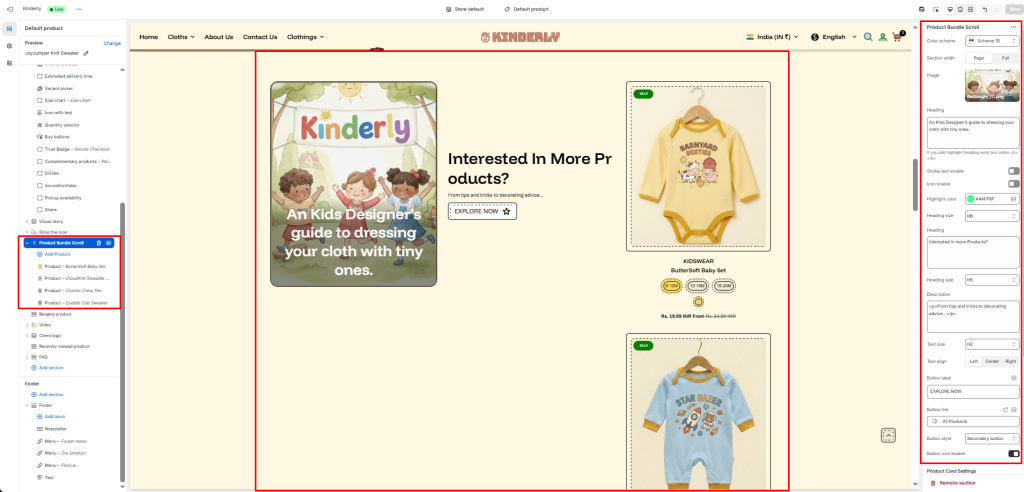Open the inspector selection tool icon
Screen dimensions: 1024x492
click(x=935, y=9)
